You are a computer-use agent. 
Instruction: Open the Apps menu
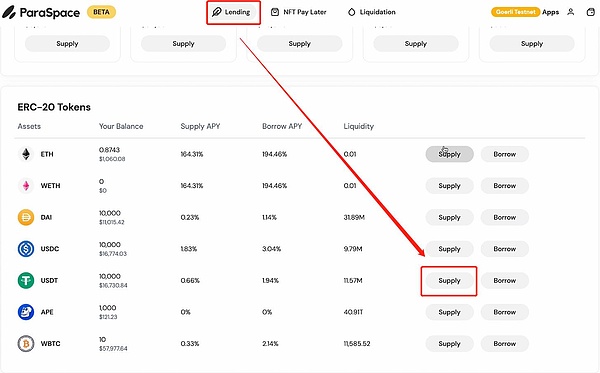point(550,12)
